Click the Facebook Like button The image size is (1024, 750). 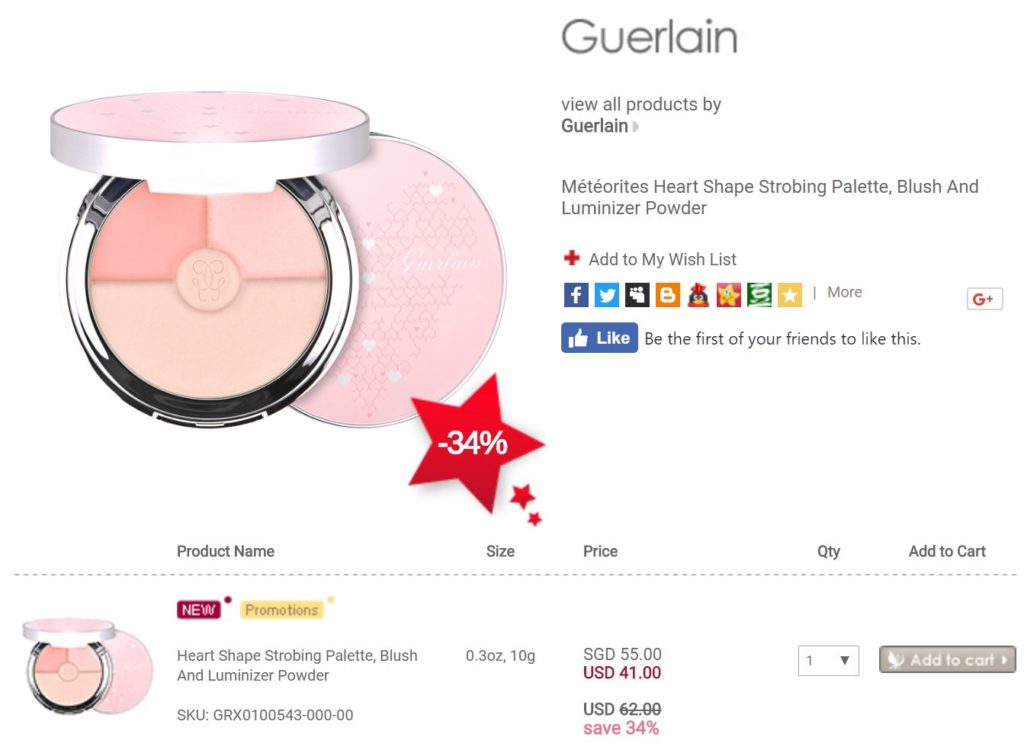(599, 338)
